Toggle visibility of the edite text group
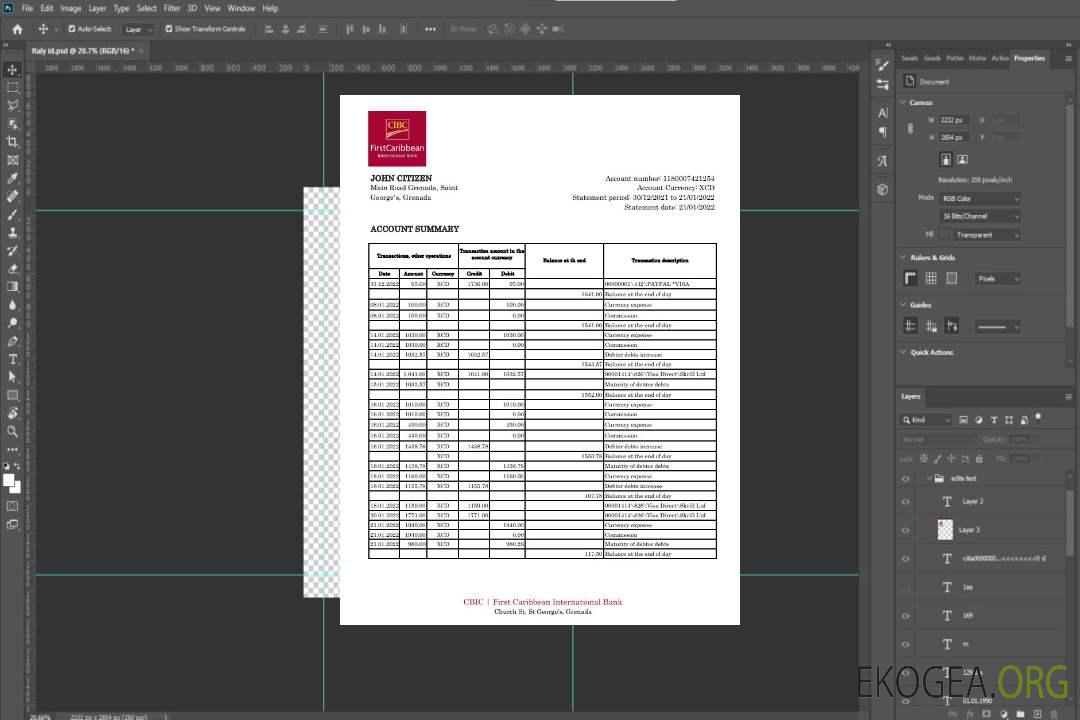This screenshot has width=1080, height=720. tap(906, 479)
